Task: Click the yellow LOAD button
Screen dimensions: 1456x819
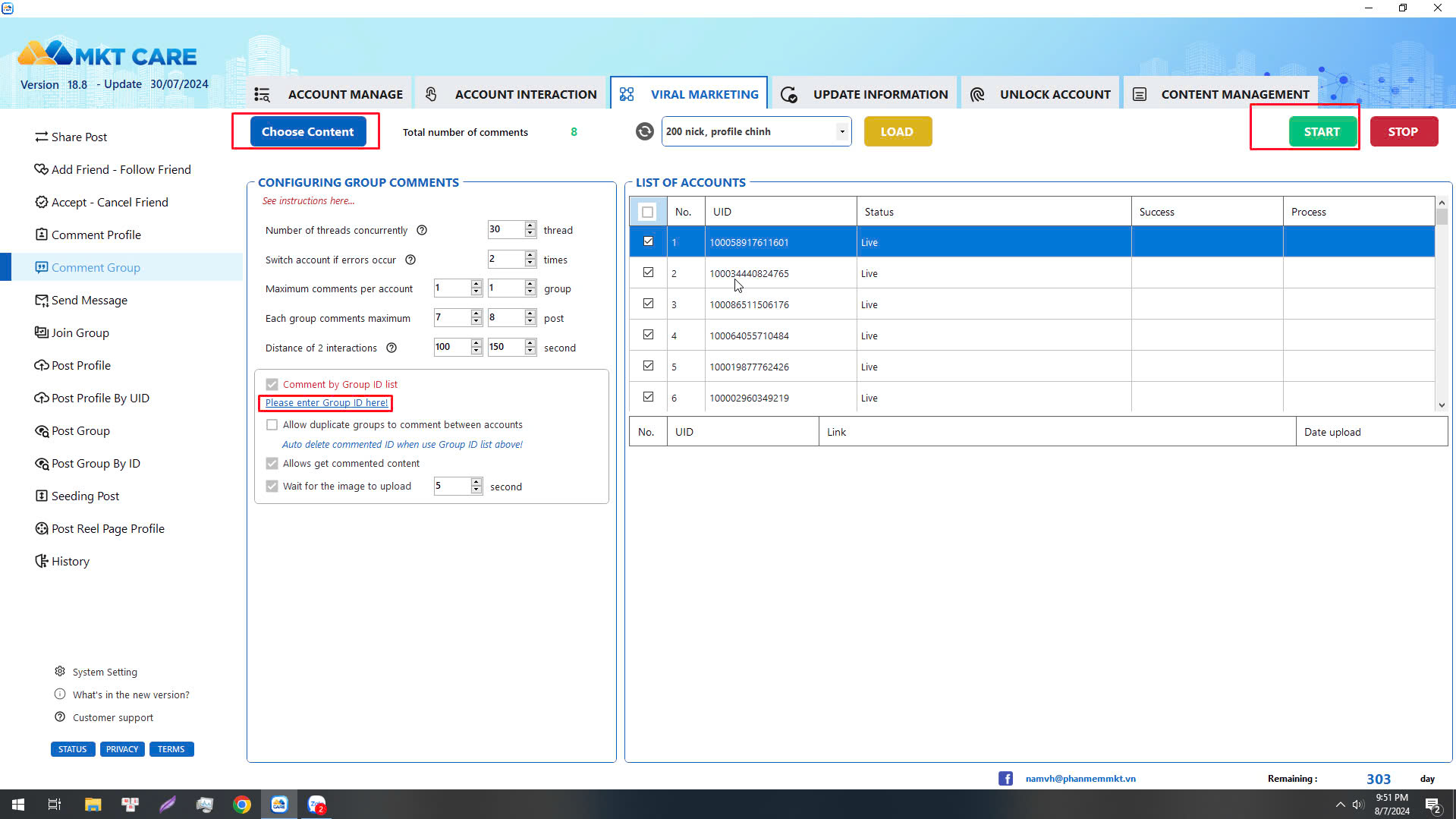Action: click(897, 131)
